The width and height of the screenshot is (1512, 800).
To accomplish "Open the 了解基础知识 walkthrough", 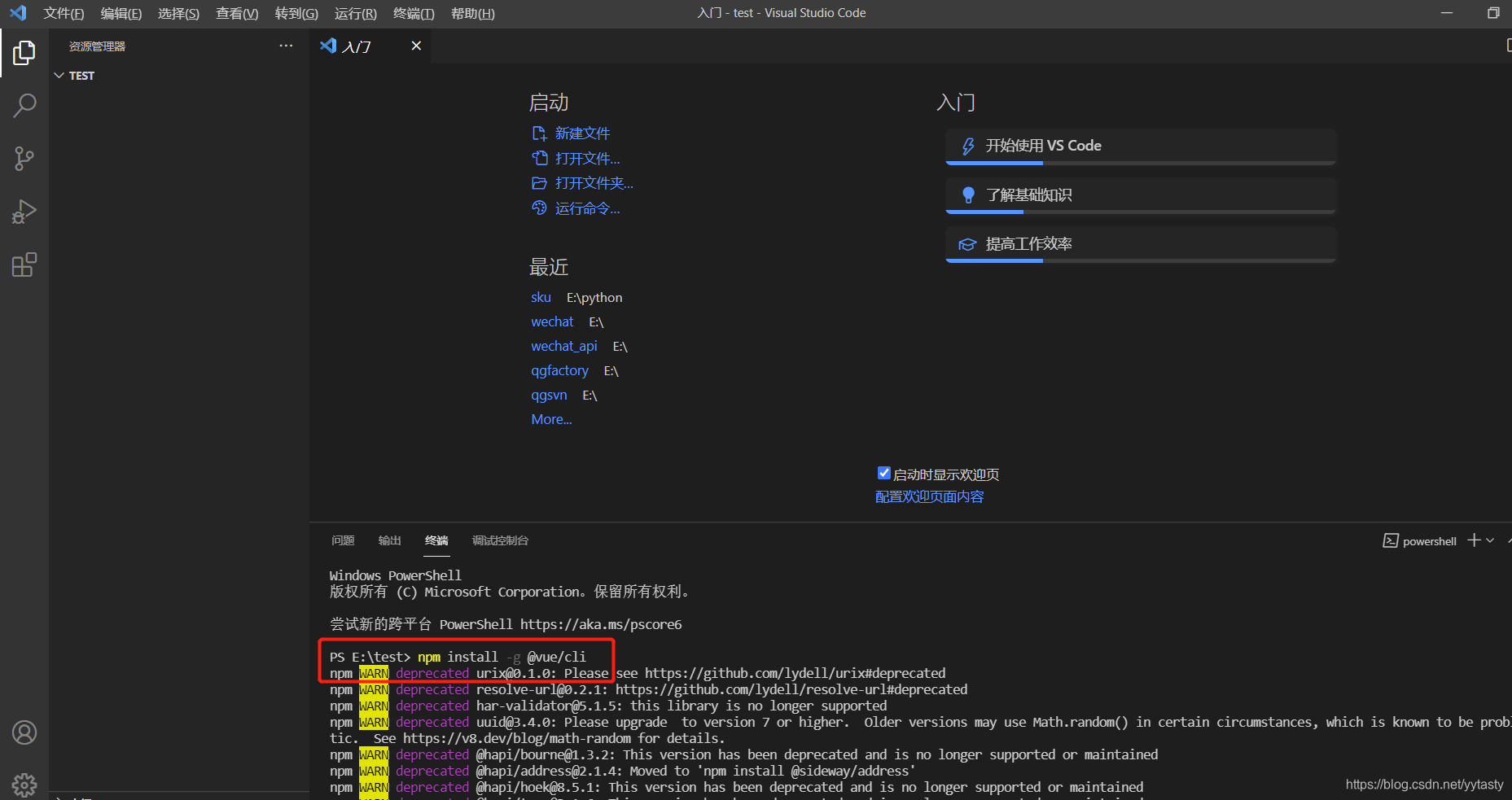I will point(1141,196).
